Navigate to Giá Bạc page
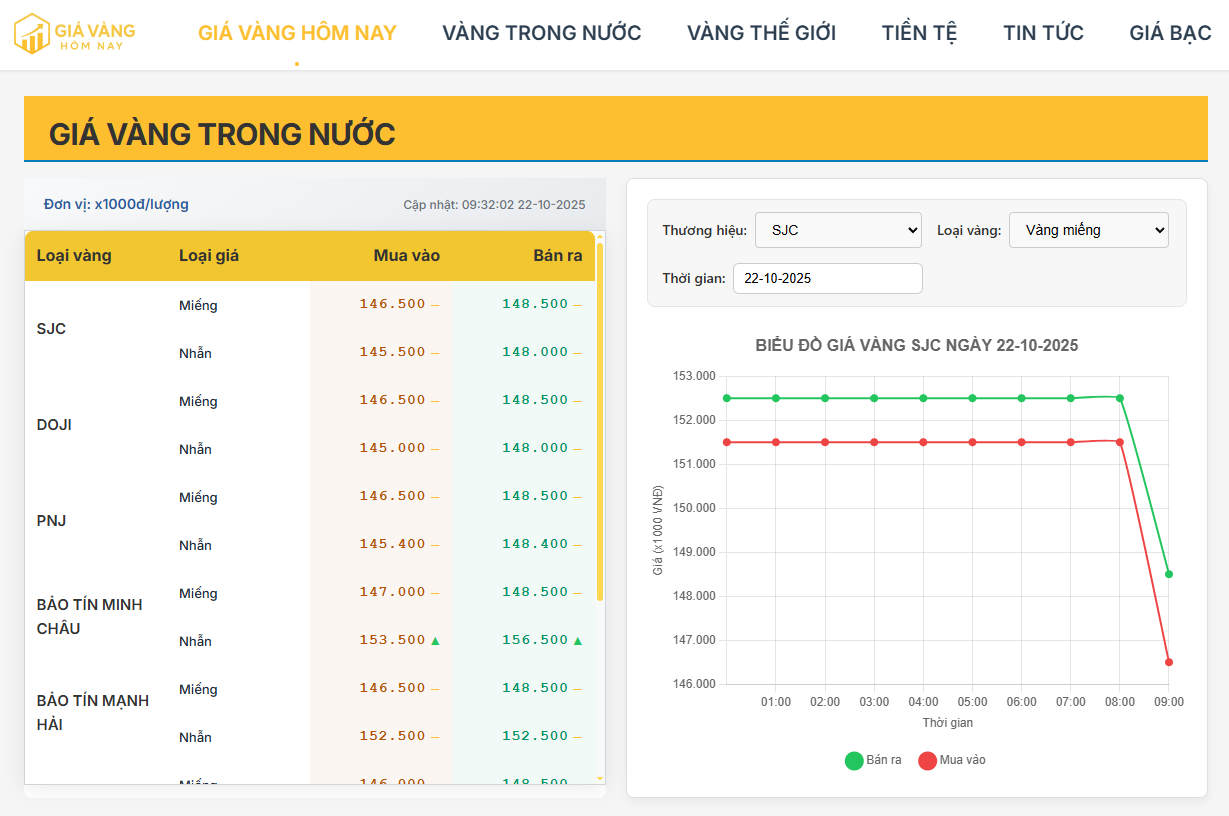 click(1170, 33)
